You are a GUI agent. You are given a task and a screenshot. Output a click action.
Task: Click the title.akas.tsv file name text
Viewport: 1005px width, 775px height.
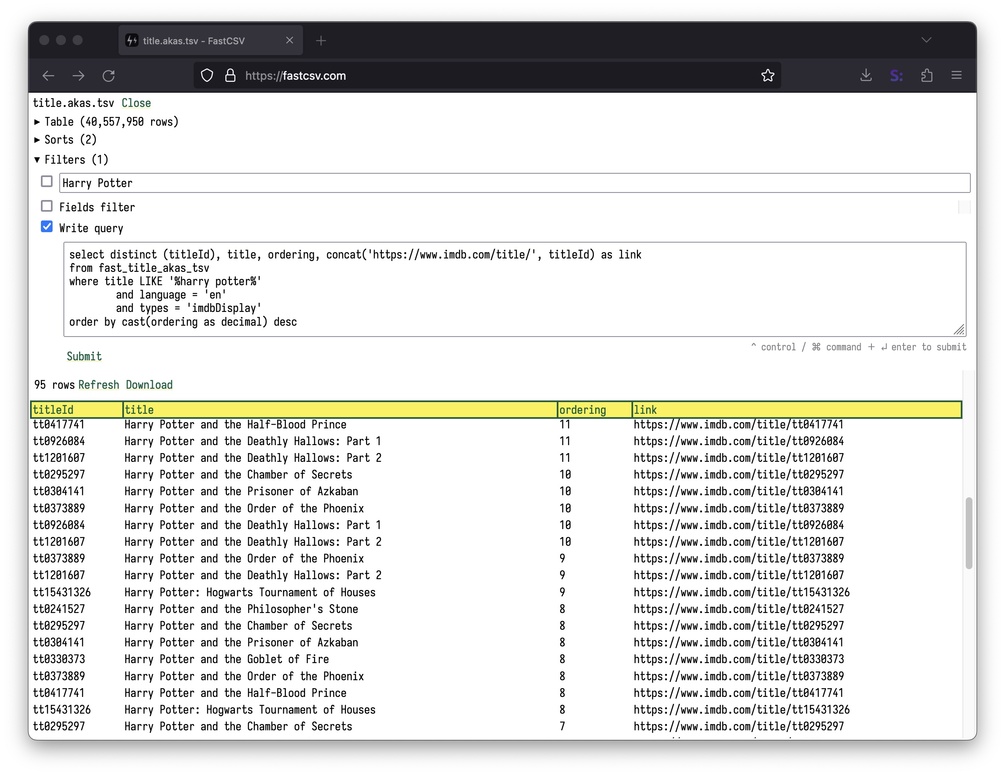[x=74, y=103]
